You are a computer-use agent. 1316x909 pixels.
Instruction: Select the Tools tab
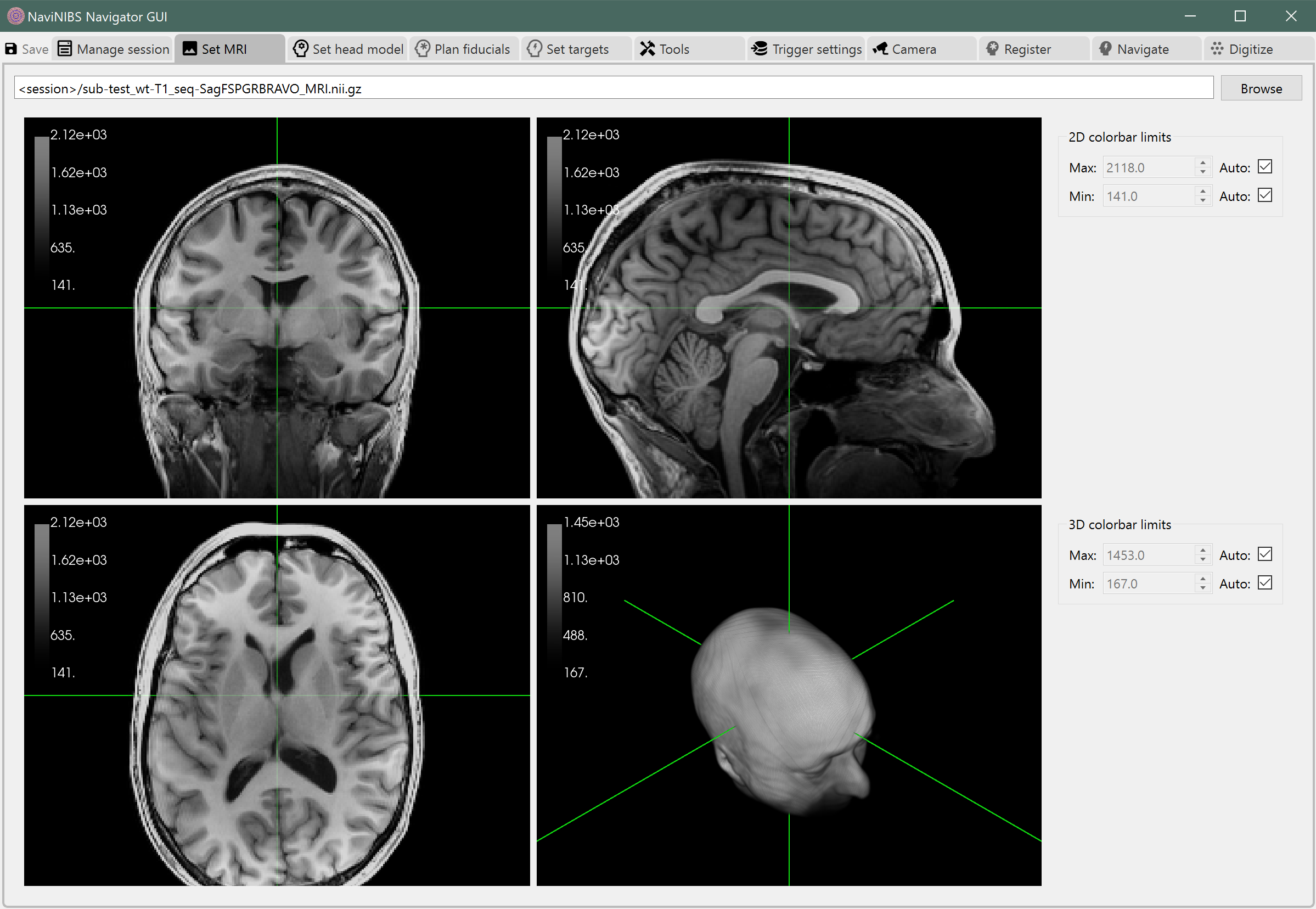[689, 49]
